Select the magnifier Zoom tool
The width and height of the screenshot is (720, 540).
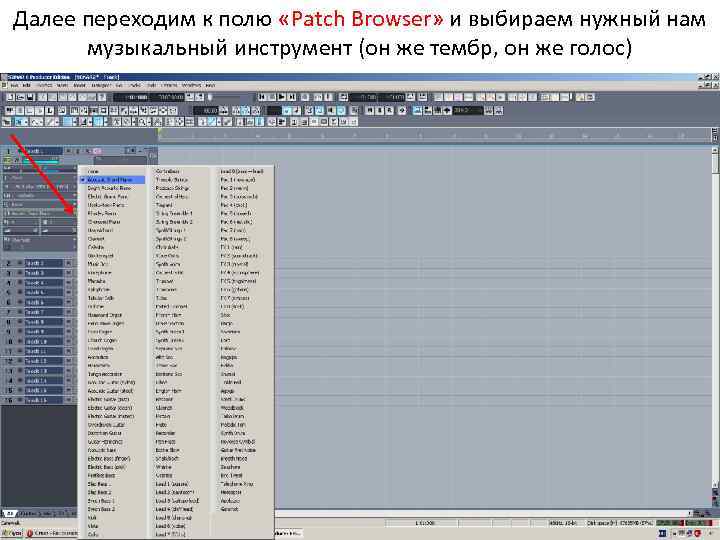coord(143,122)
